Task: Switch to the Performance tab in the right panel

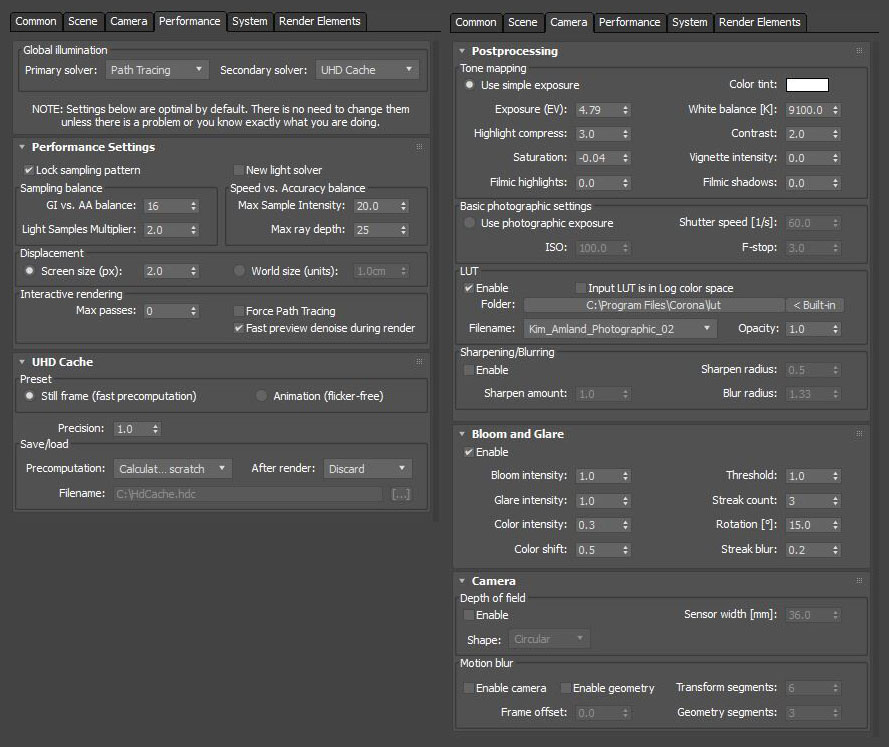Action: coord(629,23)
